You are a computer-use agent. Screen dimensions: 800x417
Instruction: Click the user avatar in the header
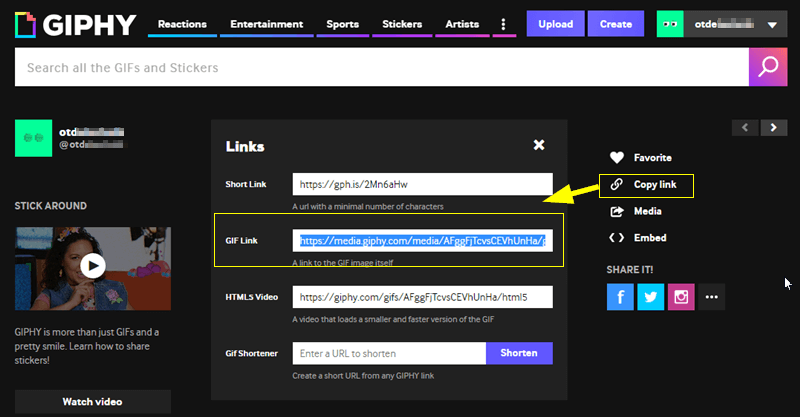point(670,24)
